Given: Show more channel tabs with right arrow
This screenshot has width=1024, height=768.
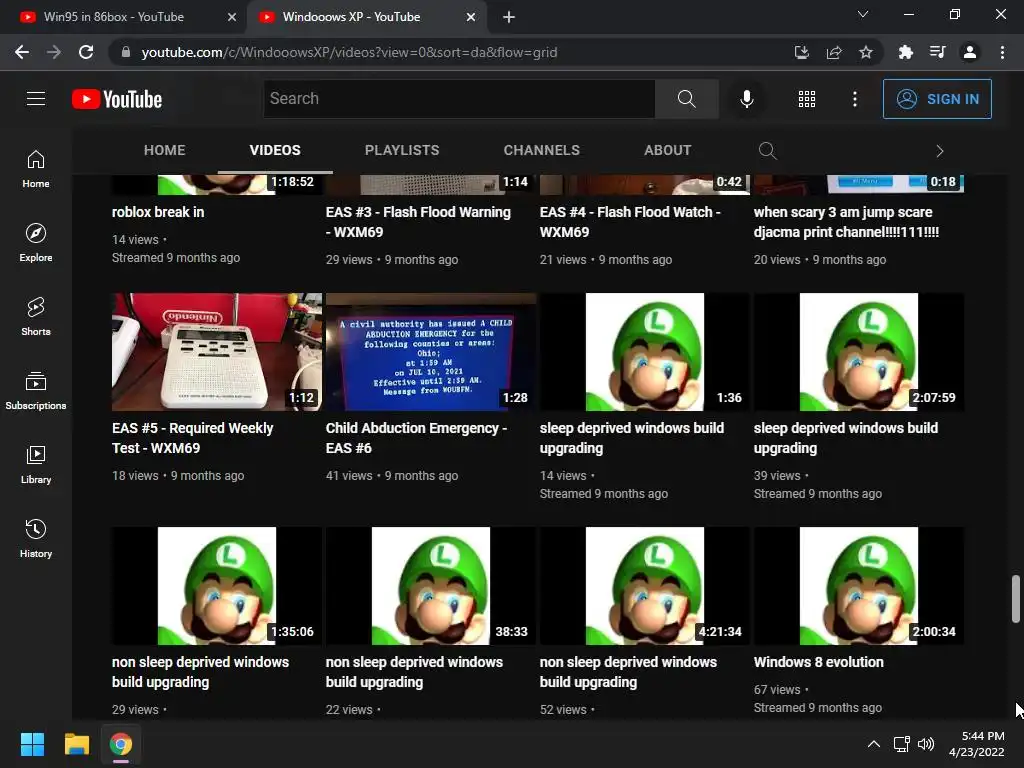Looking at the screenshot, I should (939, 151).
